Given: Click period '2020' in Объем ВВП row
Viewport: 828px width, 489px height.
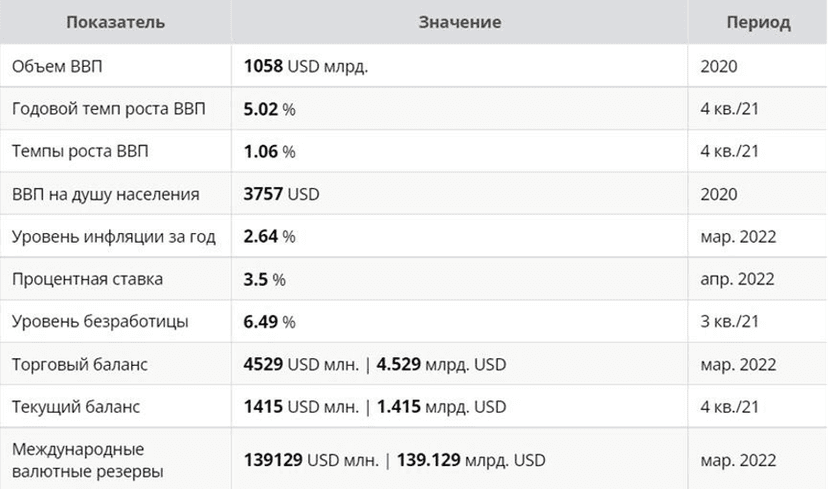Looking at the screenshot, I should (719, 66).
